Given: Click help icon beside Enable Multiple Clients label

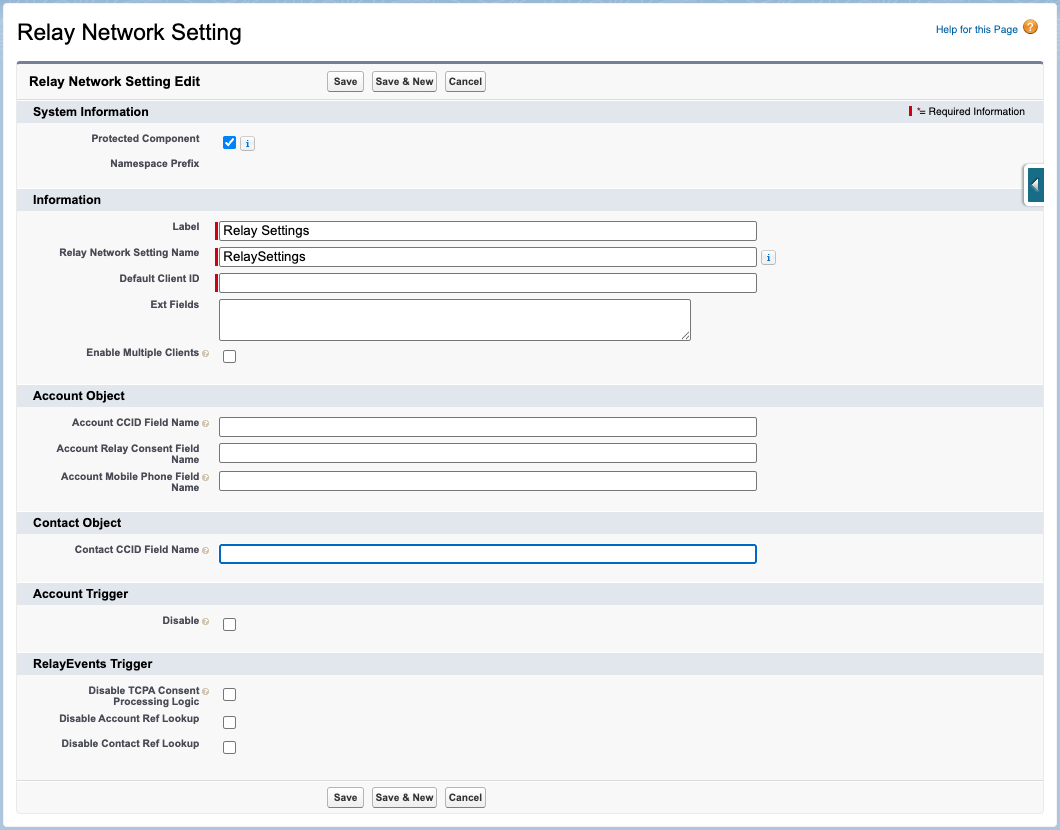Looking at the screenshot, I should pyautogui.click(x=206, y=354).
